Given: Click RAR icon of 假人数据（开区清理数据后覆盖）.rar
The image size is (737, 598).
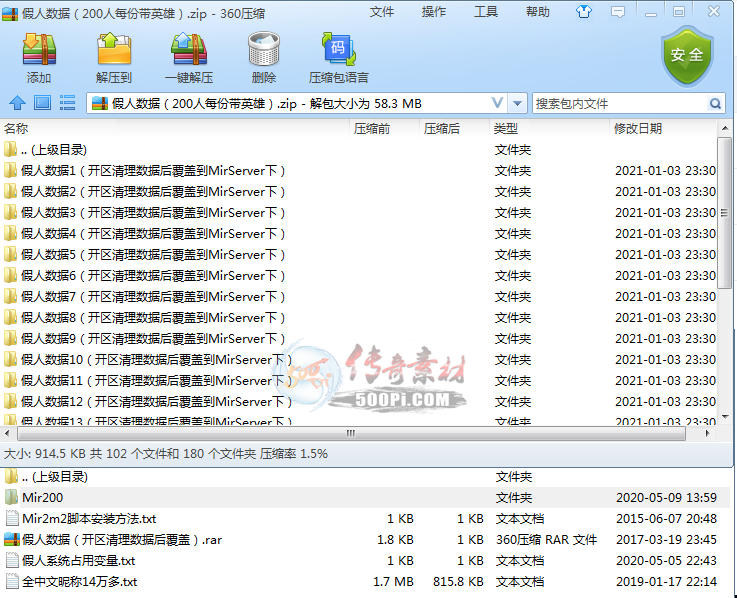Looking at the screenshot, I should click(12, 539).
